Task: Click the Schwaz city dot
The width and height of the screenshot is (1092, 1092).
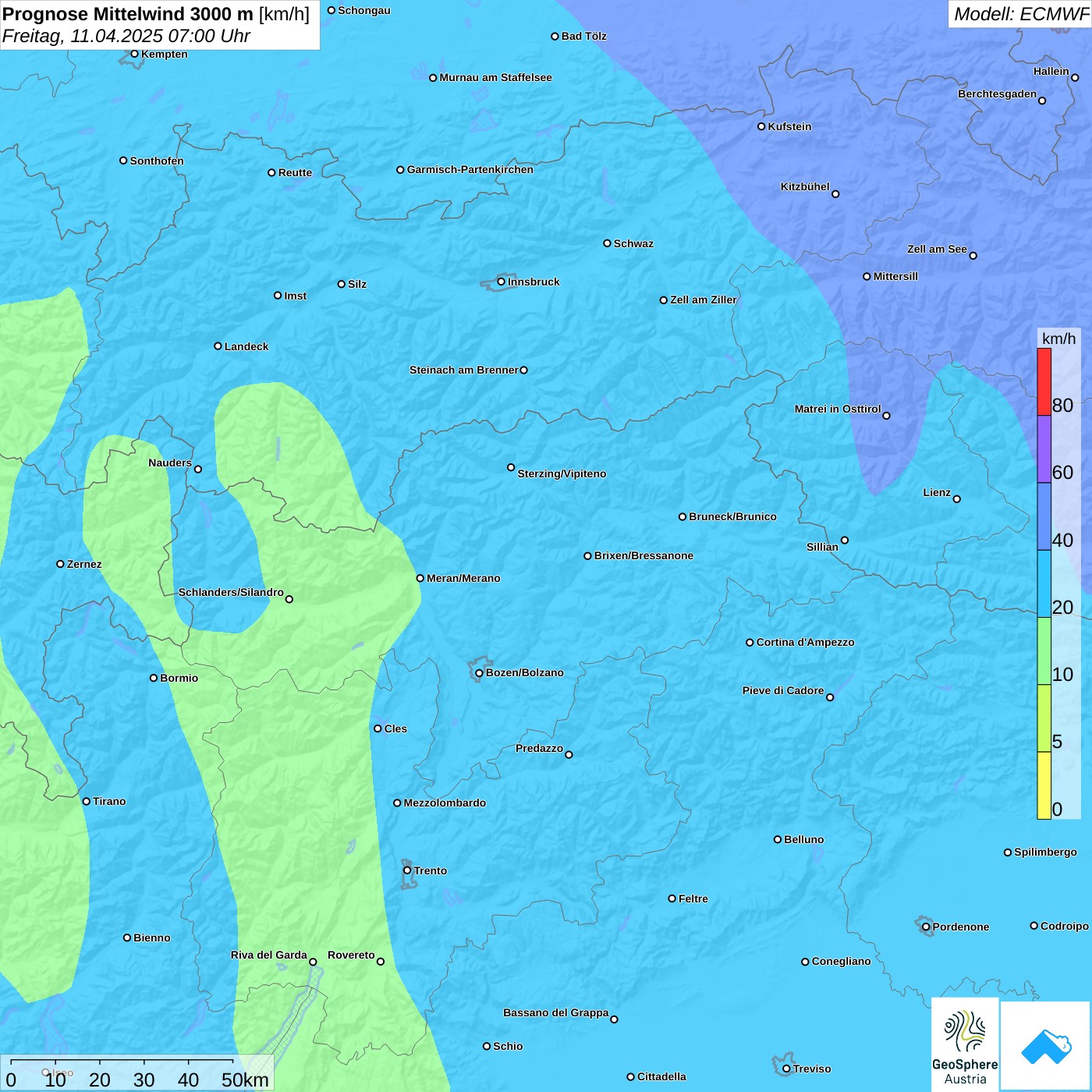Action: [x=607, y=243]
